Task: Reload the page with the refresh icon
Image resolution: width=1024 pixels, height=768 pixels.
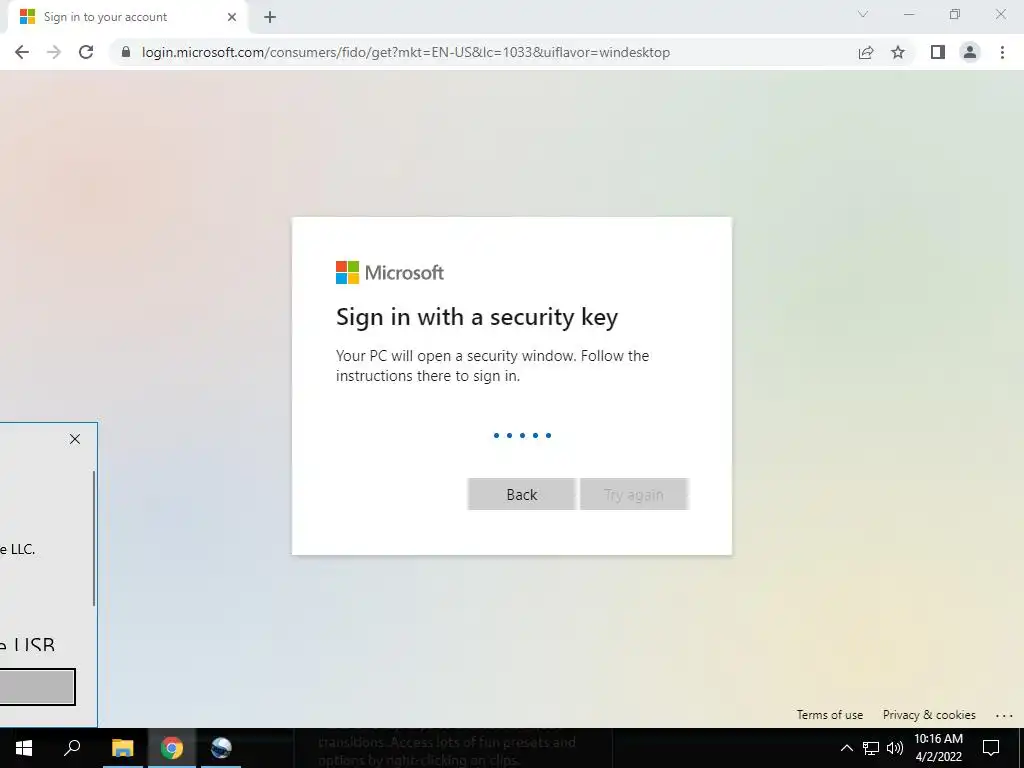Action: (86, 52)
